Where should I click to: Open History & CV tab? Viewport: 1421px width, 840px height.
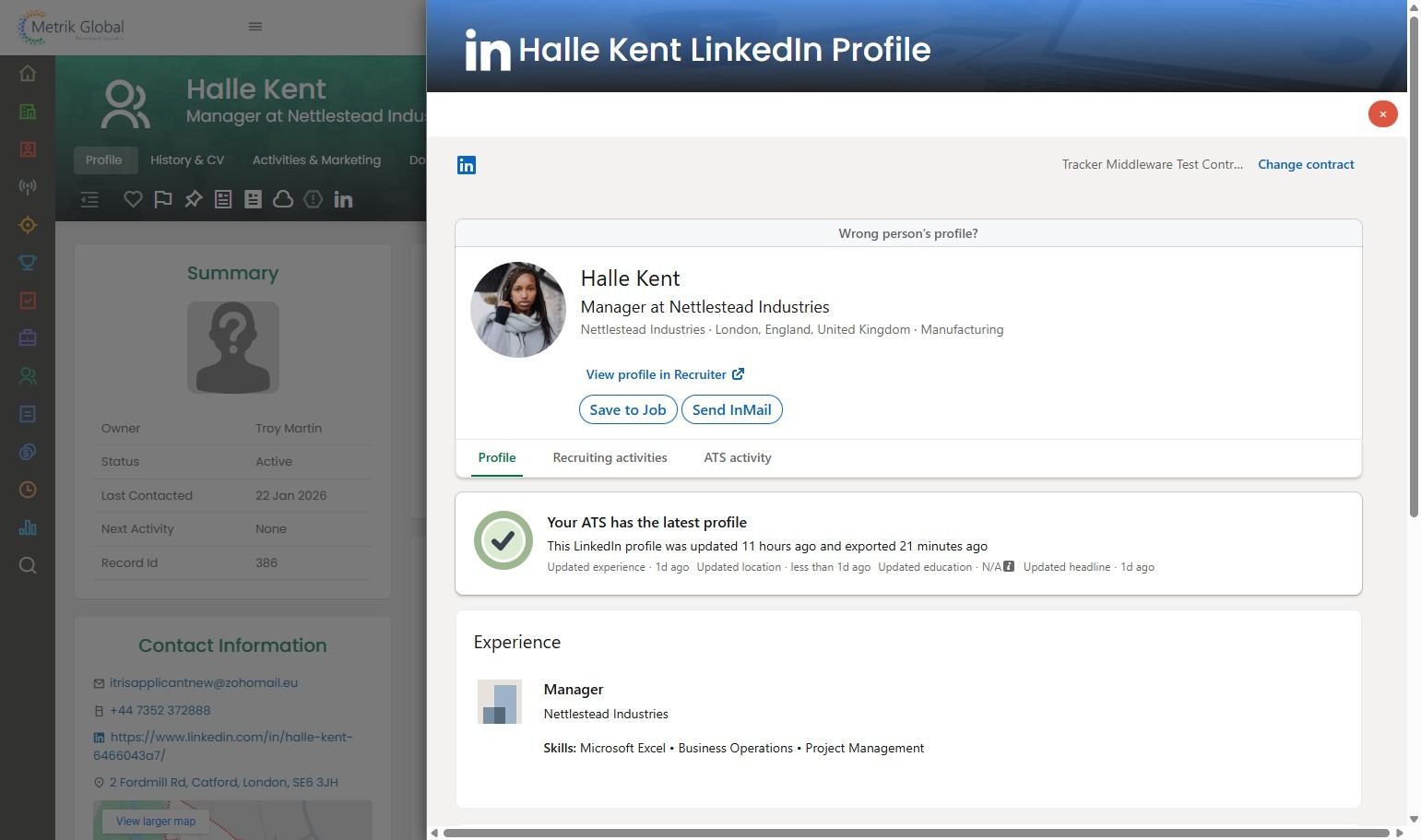point(187,160)
